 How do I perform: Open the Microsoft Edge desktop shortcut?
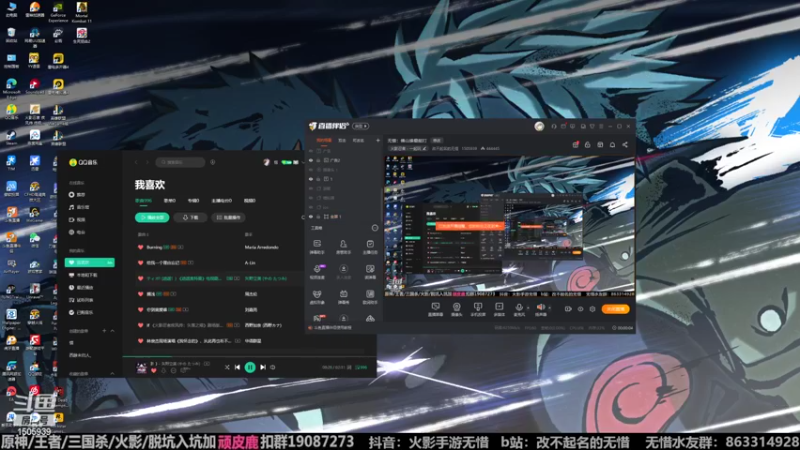click(11, 87)
